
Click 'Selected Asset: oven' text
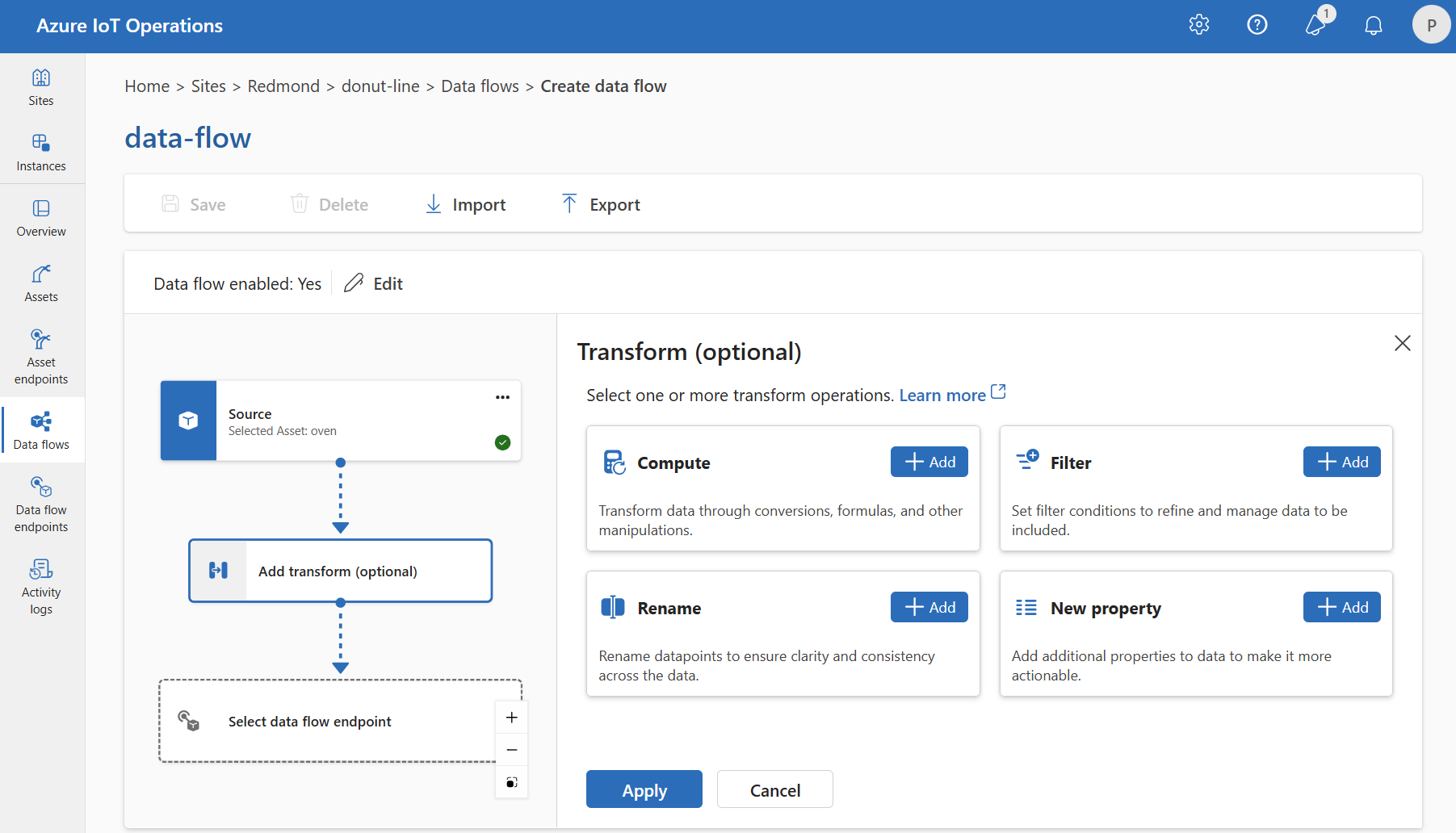tap(283, 431)
